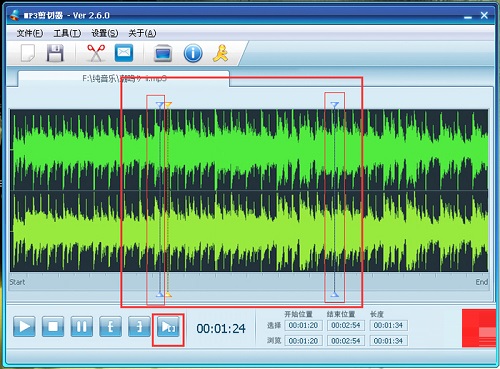Click the floppy disk save icon
The width and height of the screenshot is (500, 369).
(55, 53)
